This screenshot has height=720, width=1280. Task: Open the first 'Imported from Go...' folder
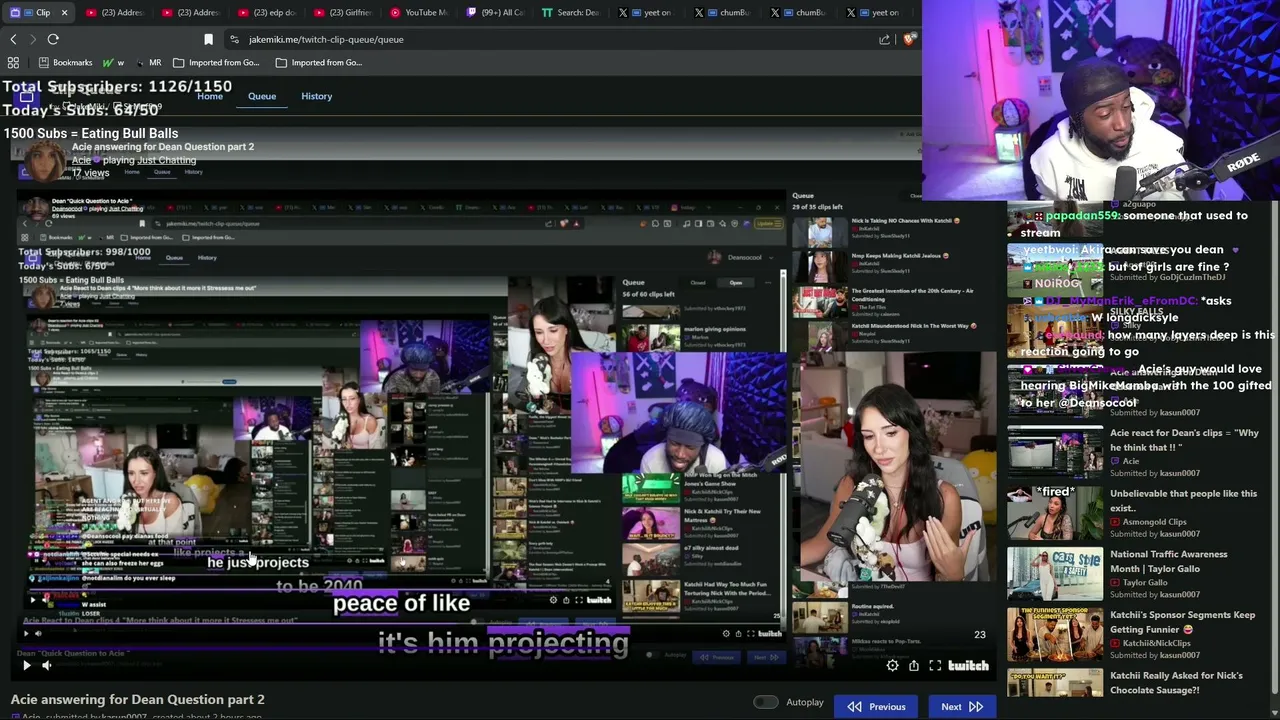(216, 62)
